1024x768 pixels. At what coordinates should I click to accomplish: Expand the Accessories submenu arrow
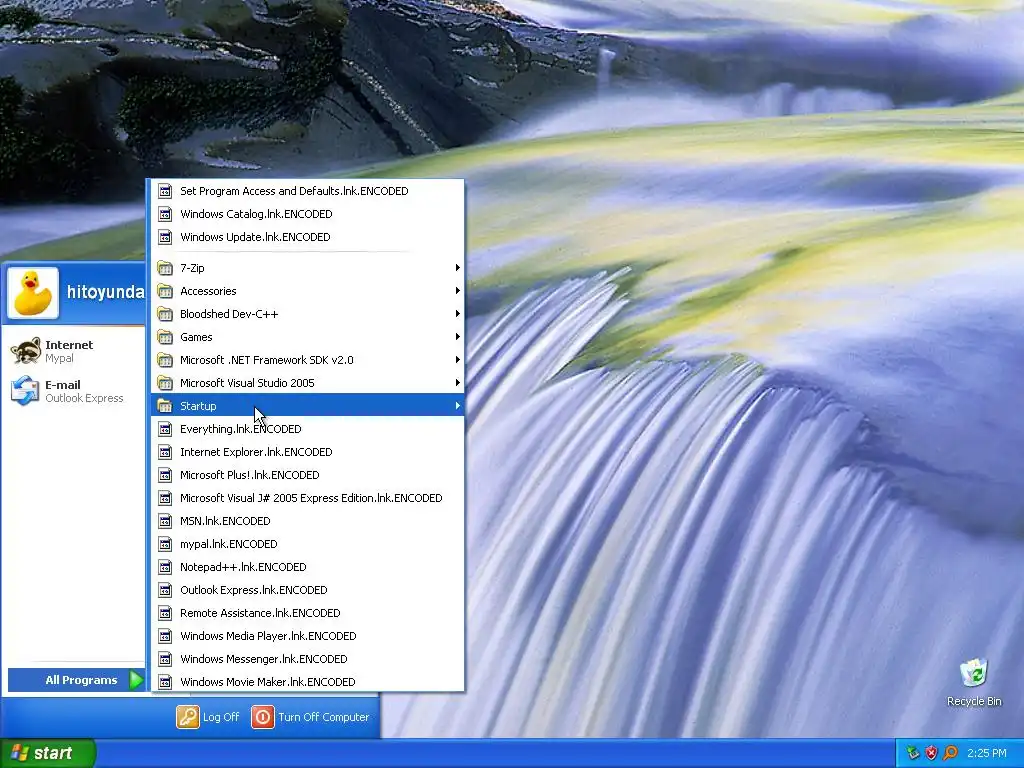[457, 291]
